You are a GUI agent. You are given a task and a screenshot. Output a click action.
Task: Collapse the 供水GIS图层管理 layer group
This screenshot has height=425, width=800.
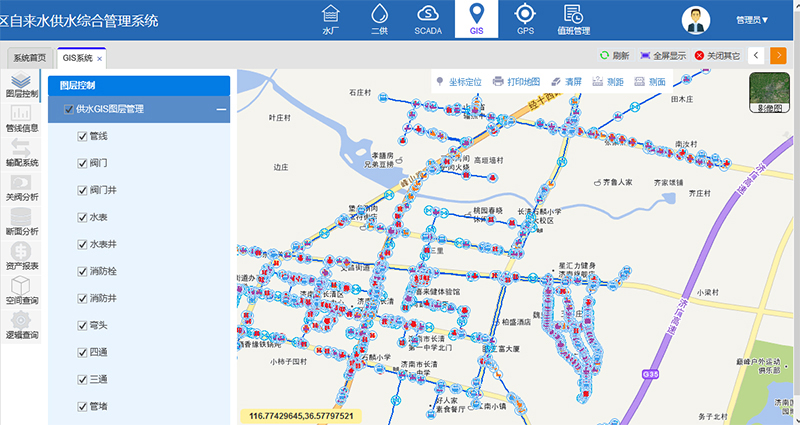click(x=221, y=109)
